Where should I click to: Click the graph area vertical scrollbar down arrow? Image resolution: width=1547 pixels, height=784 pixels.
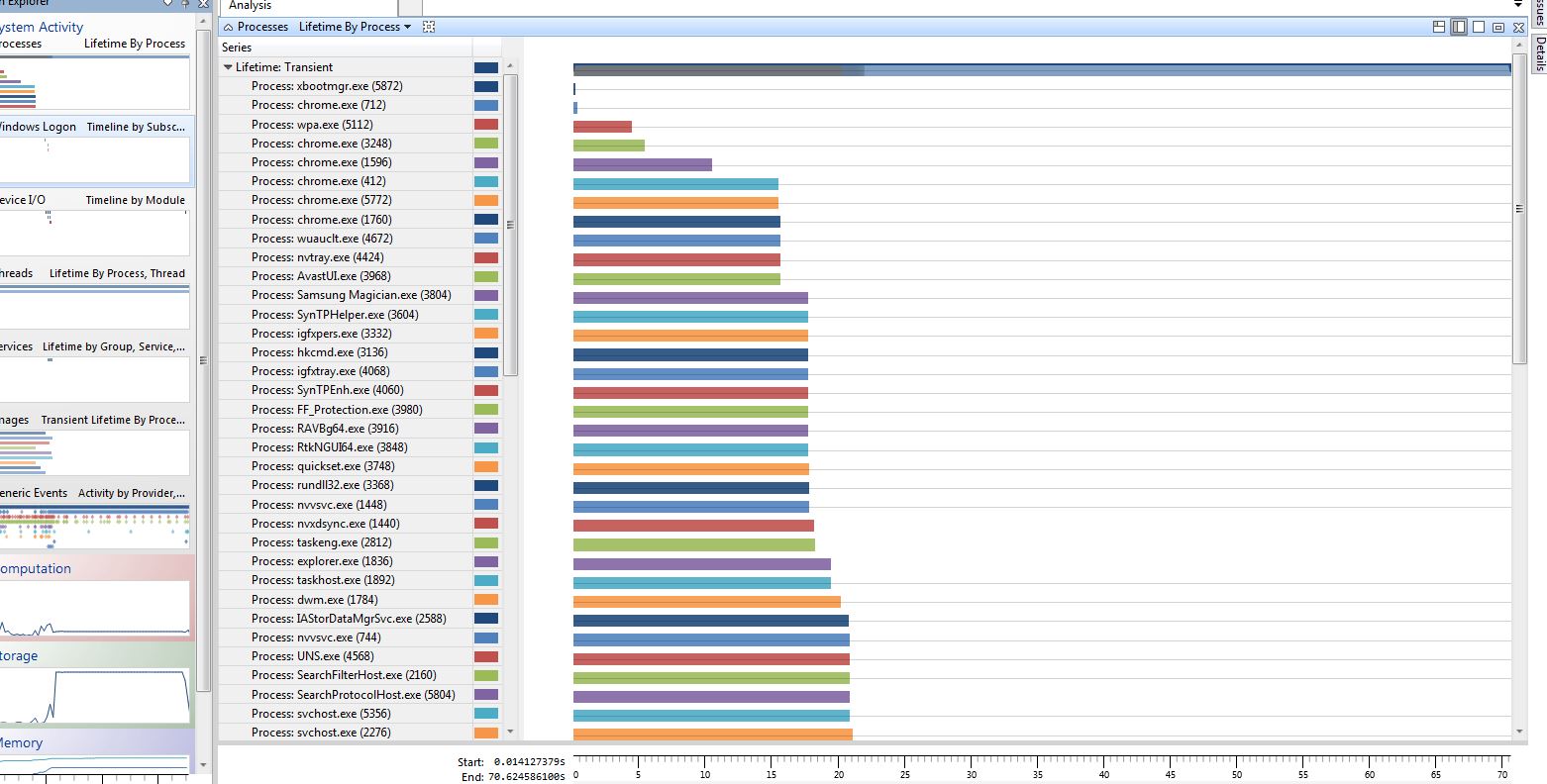tap(1519, 732)
